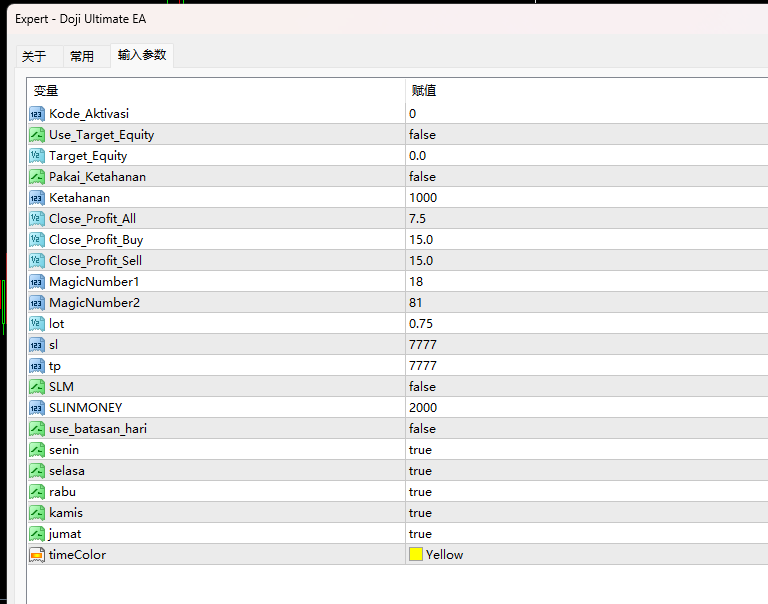
Task: Click the double-type icon beside Target_Equity
Action: click(x=37, y=156)
